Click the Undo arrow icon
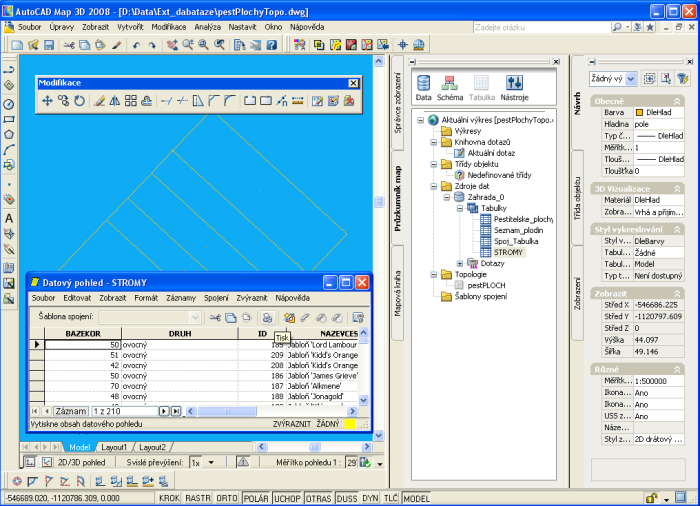This screenshot has height=506, width=700. tap(137, 45)
